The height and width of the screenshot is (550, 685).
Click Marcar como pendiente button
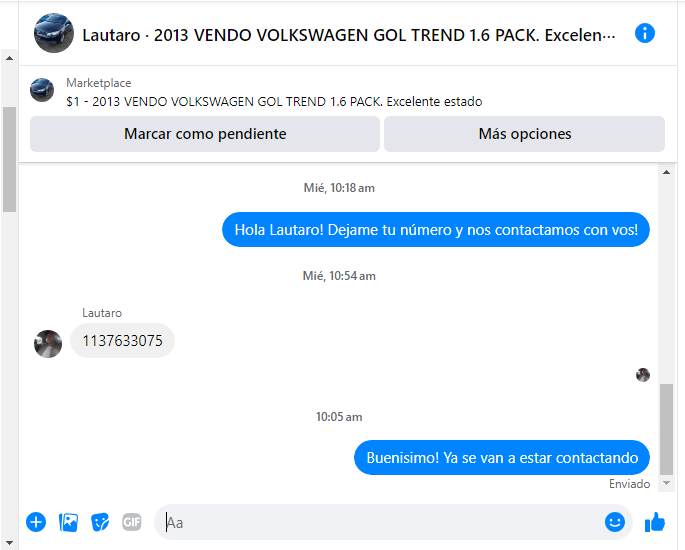point(205,134)
